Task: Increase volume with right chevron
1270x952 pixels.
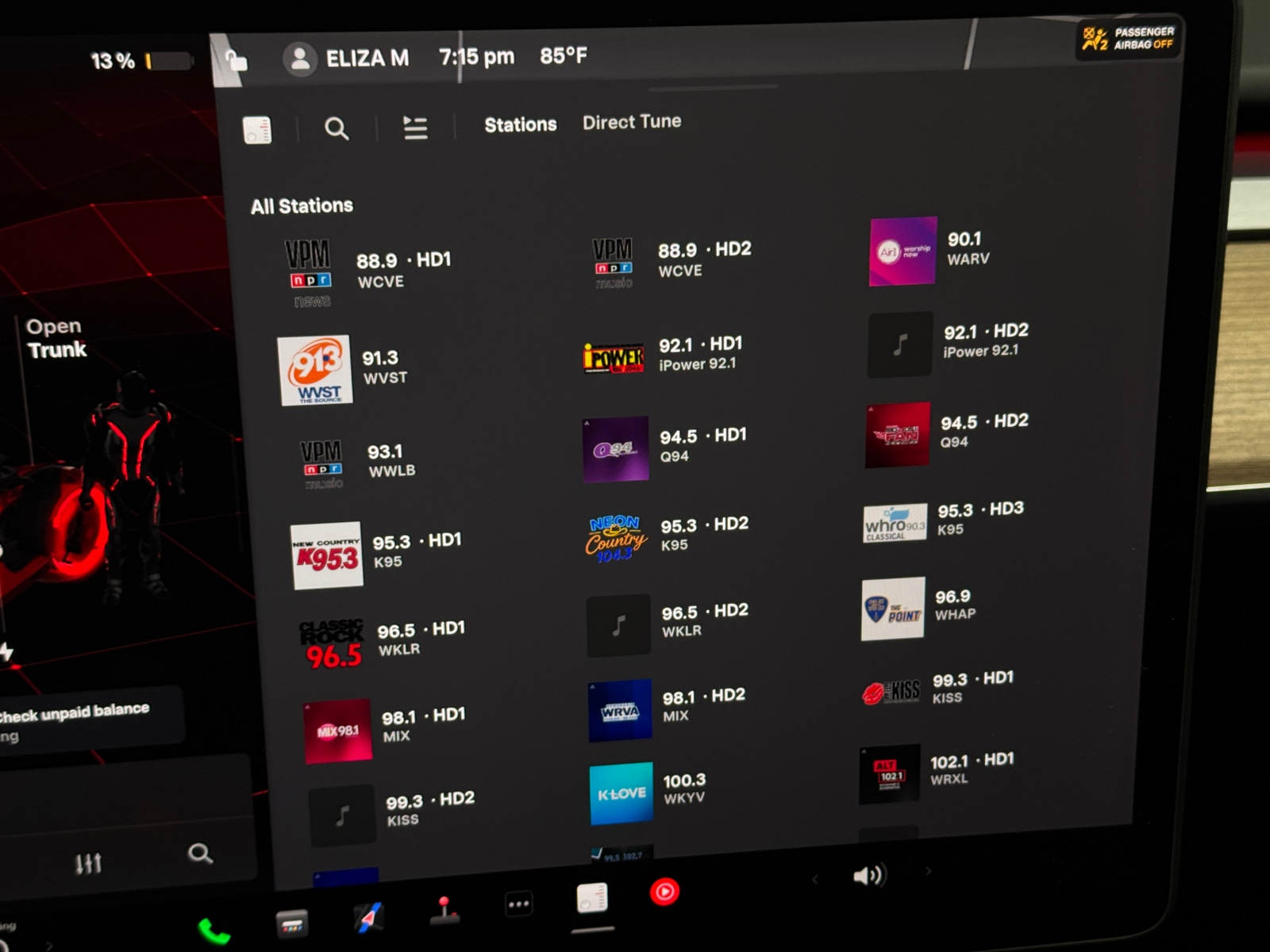Action: click(928, 871)
